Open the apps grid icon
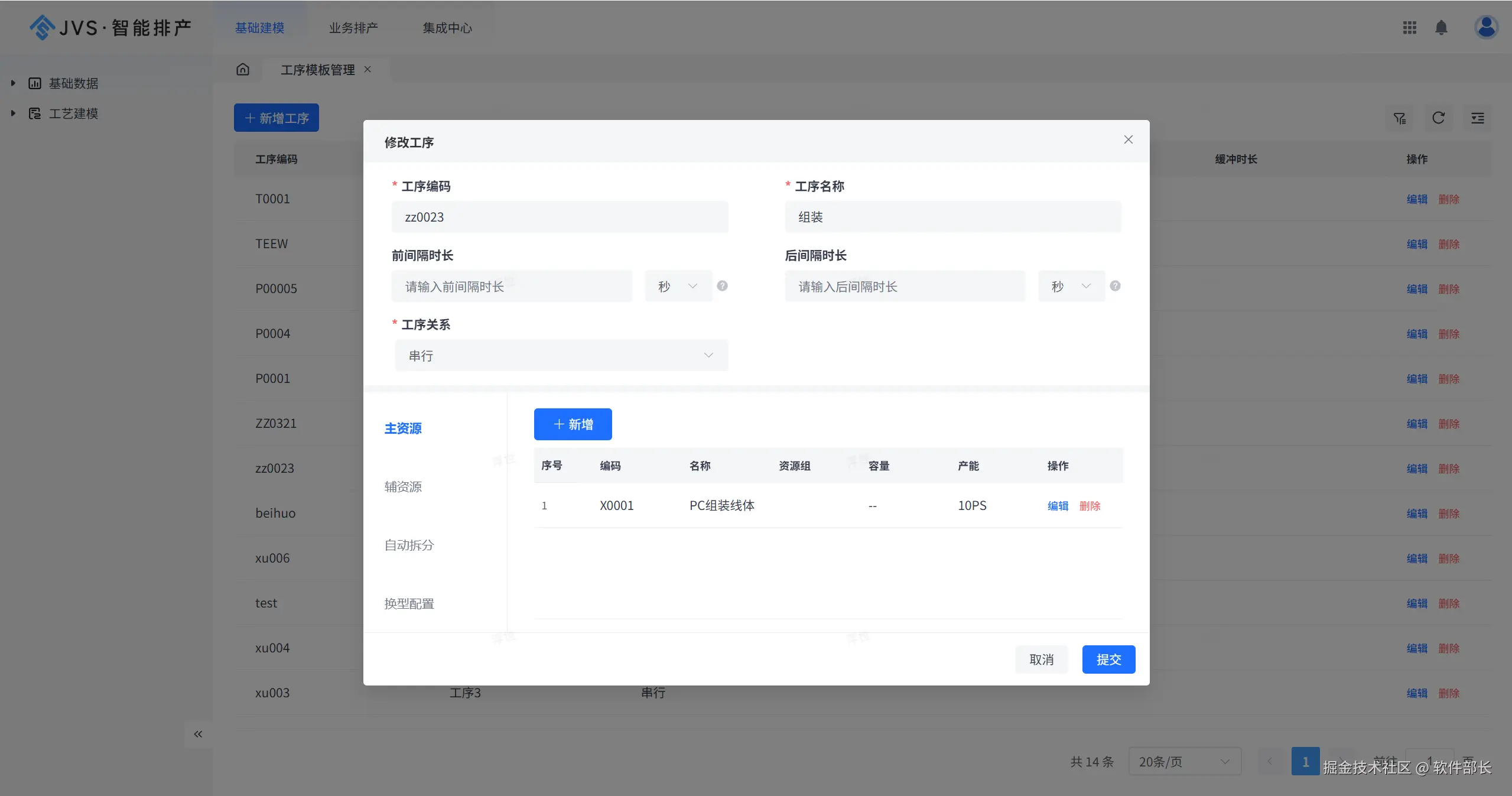Viewport: 1512px width, 796px height. coord(1409,28)
